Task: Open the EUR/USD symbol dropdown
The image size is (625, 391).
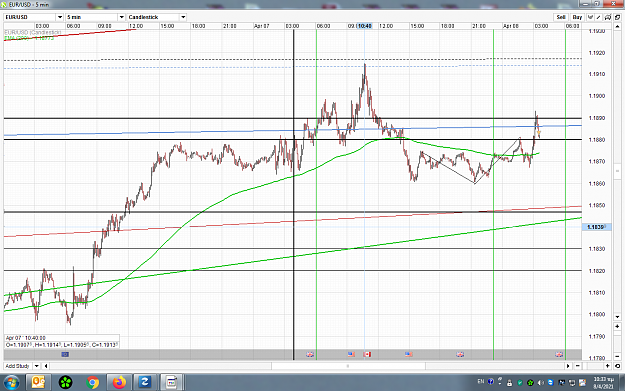Action: click(60, 17)
